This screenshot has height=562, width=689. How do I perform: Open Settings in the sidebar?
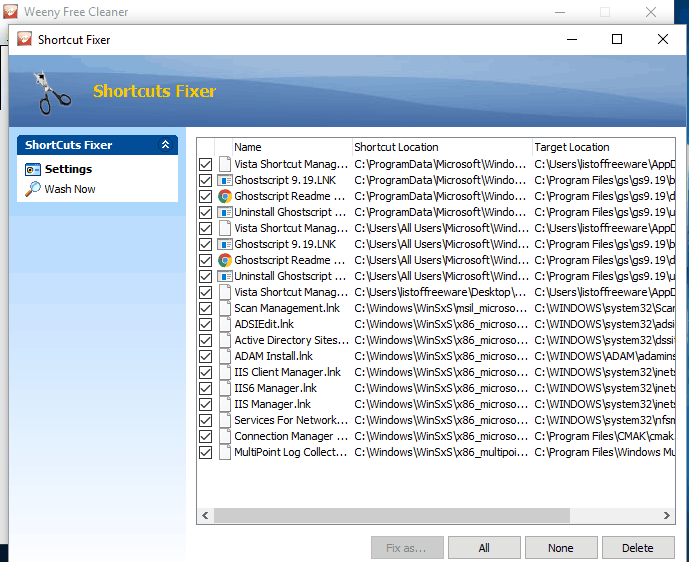68,169
